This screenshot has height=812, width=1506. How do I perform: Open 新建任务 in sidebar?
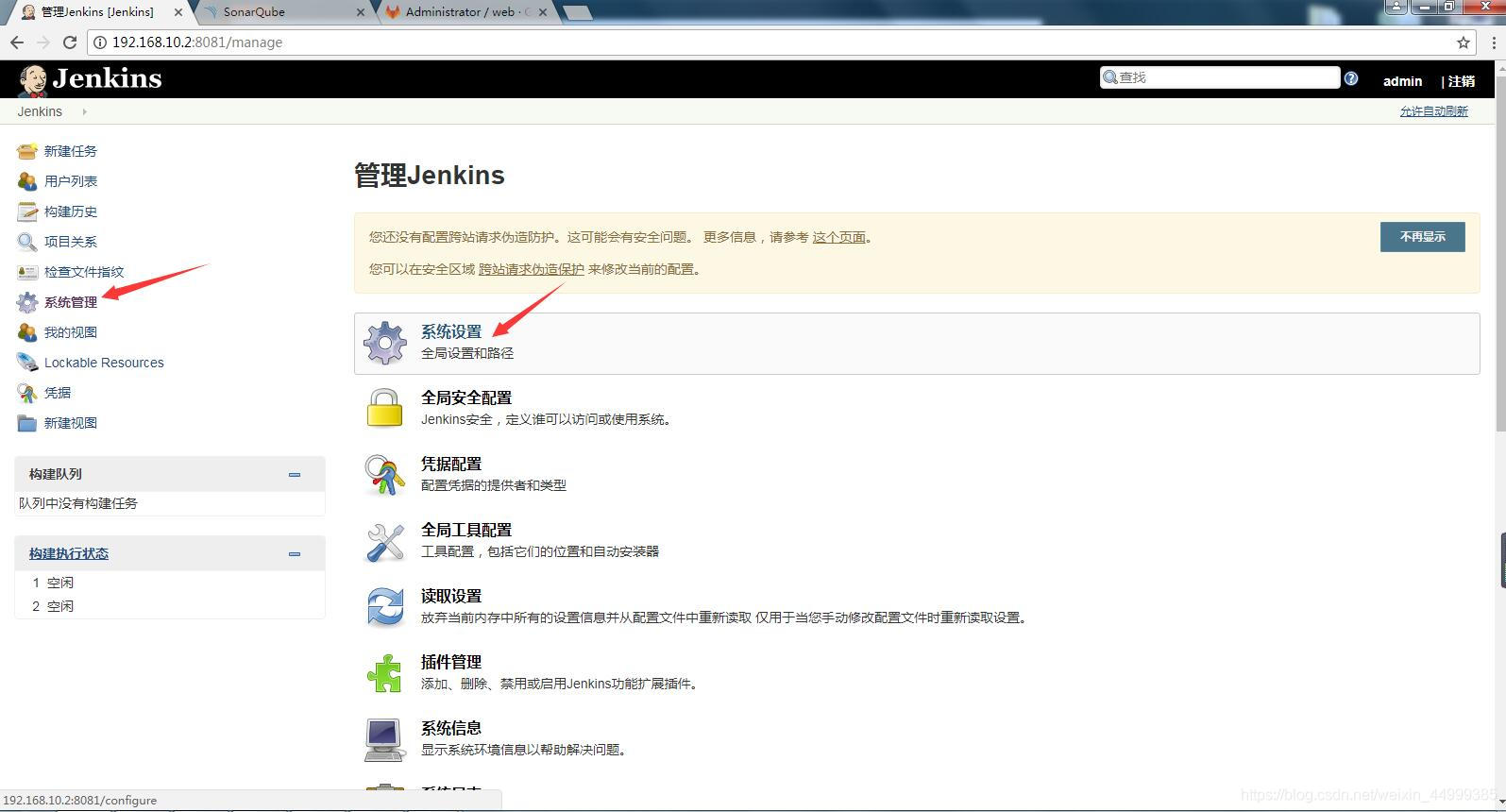click(x=71, y=151)
